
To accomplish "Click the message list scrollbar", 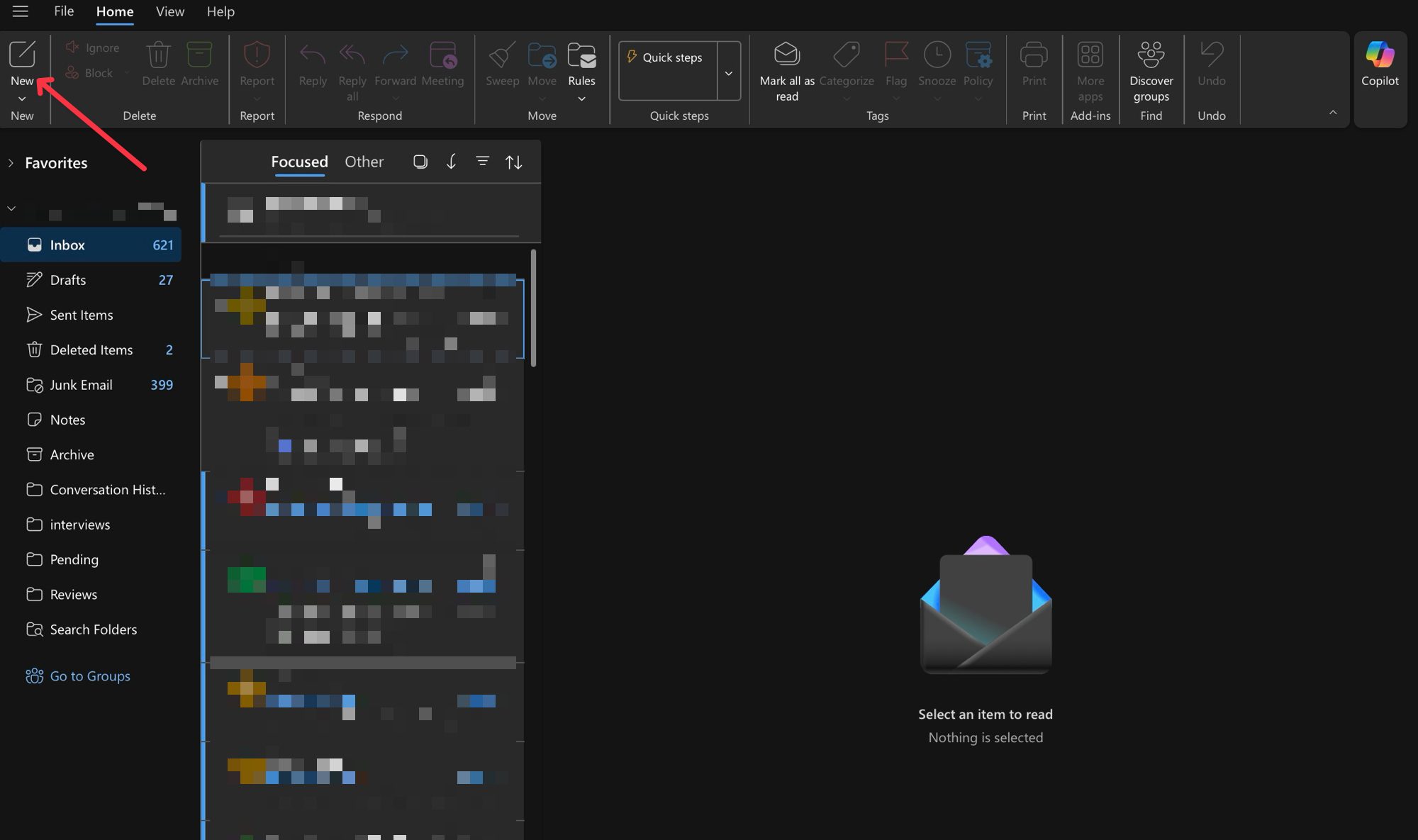I will coord(533,308).
